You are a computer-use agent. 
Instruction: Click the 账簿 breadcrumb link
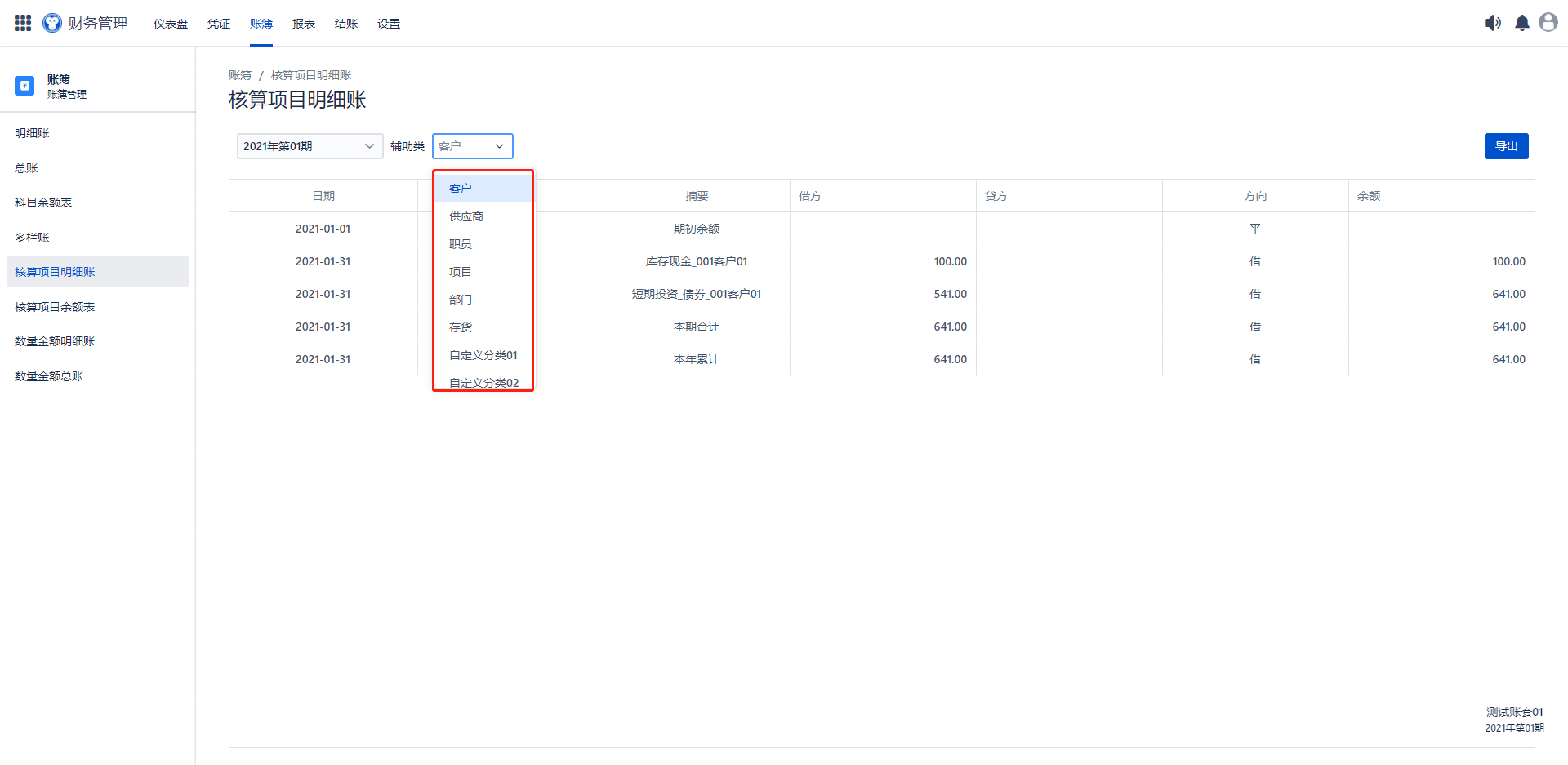pyautogui.click(x=240, y=75)
